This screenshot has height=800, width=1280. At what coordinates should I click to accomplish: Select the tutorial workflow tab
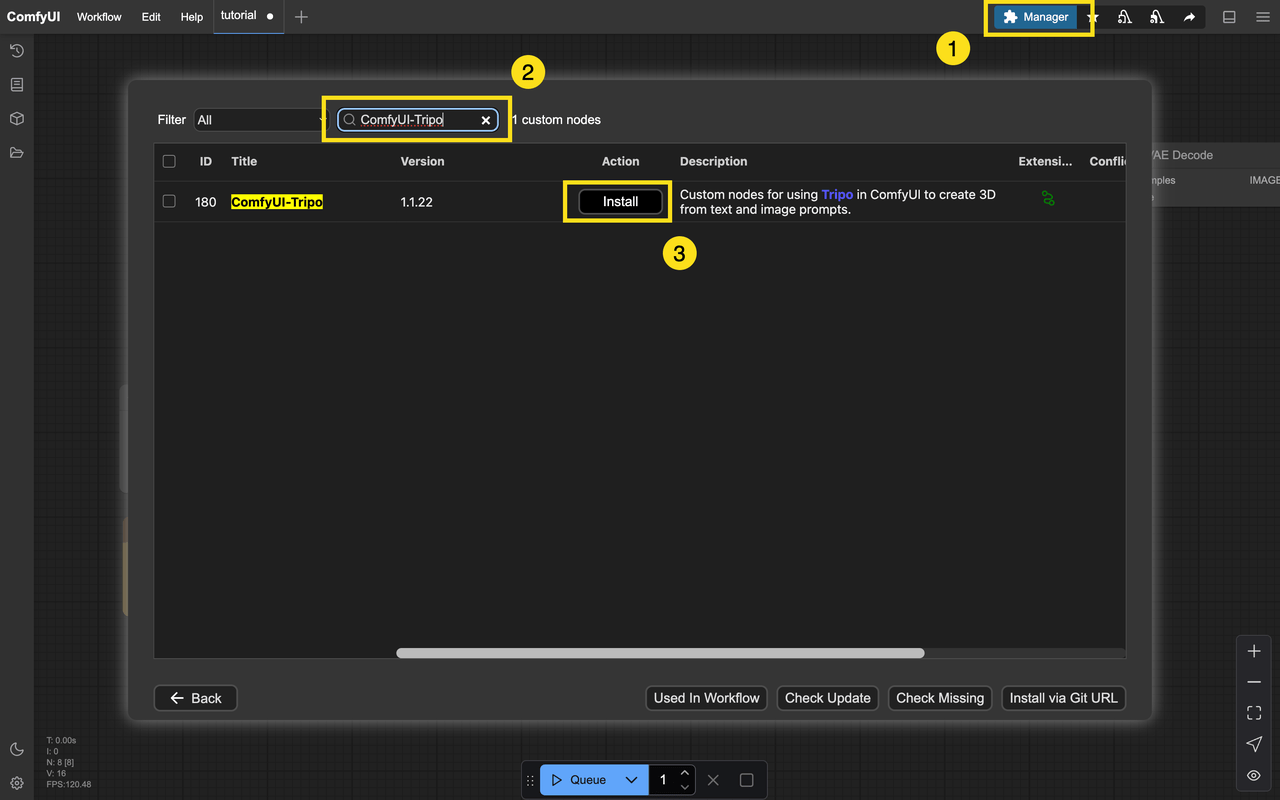[x=247, y=16]
